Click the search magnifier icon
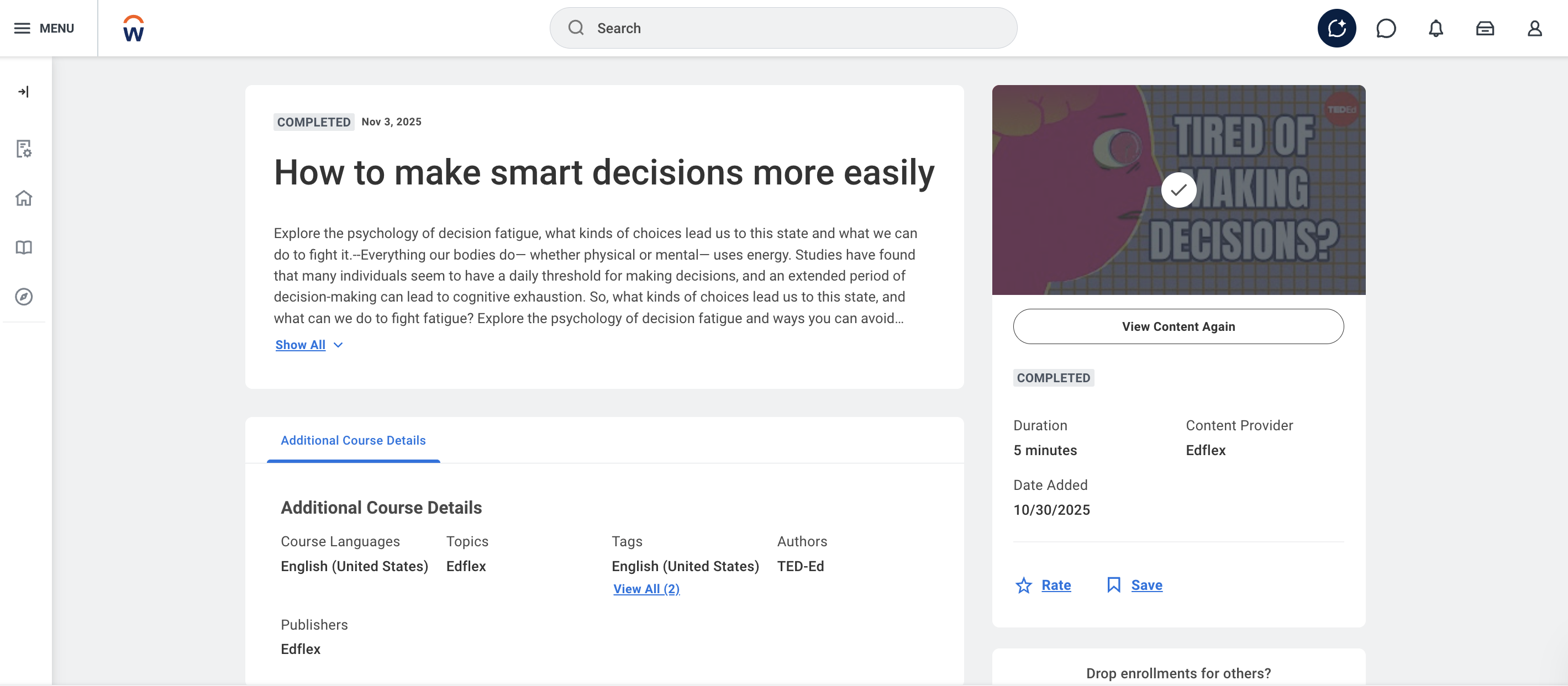 576,28
